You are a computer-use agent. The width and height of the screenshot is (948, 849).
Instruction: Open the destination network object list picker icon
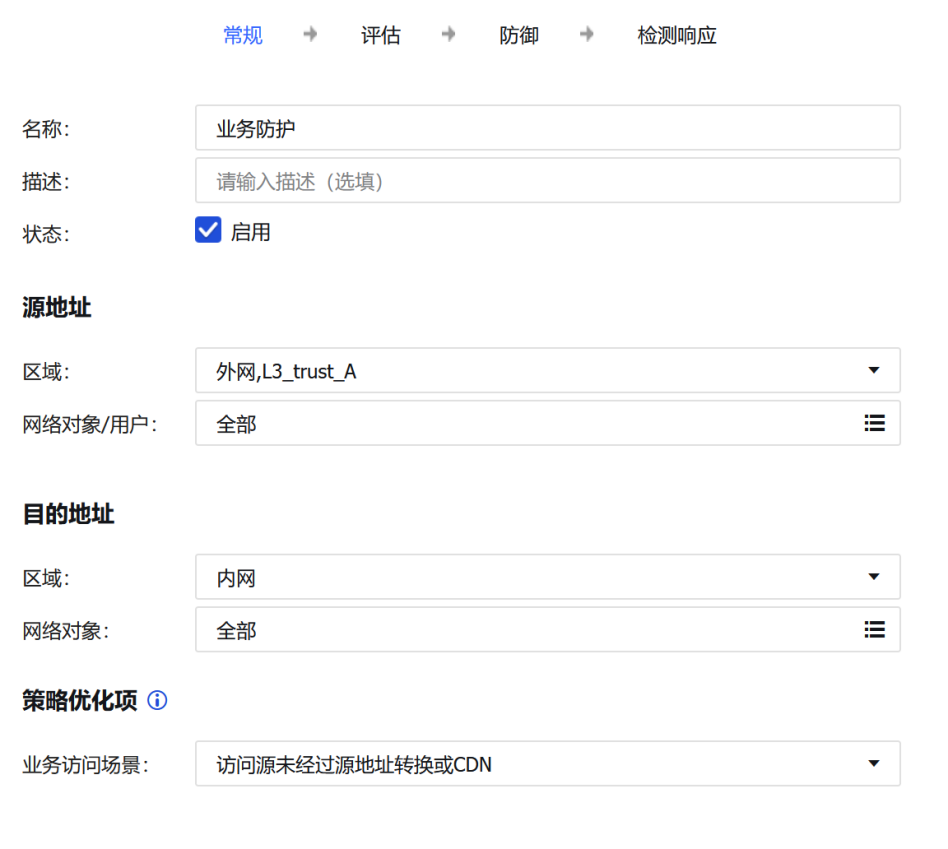[874, 629]
